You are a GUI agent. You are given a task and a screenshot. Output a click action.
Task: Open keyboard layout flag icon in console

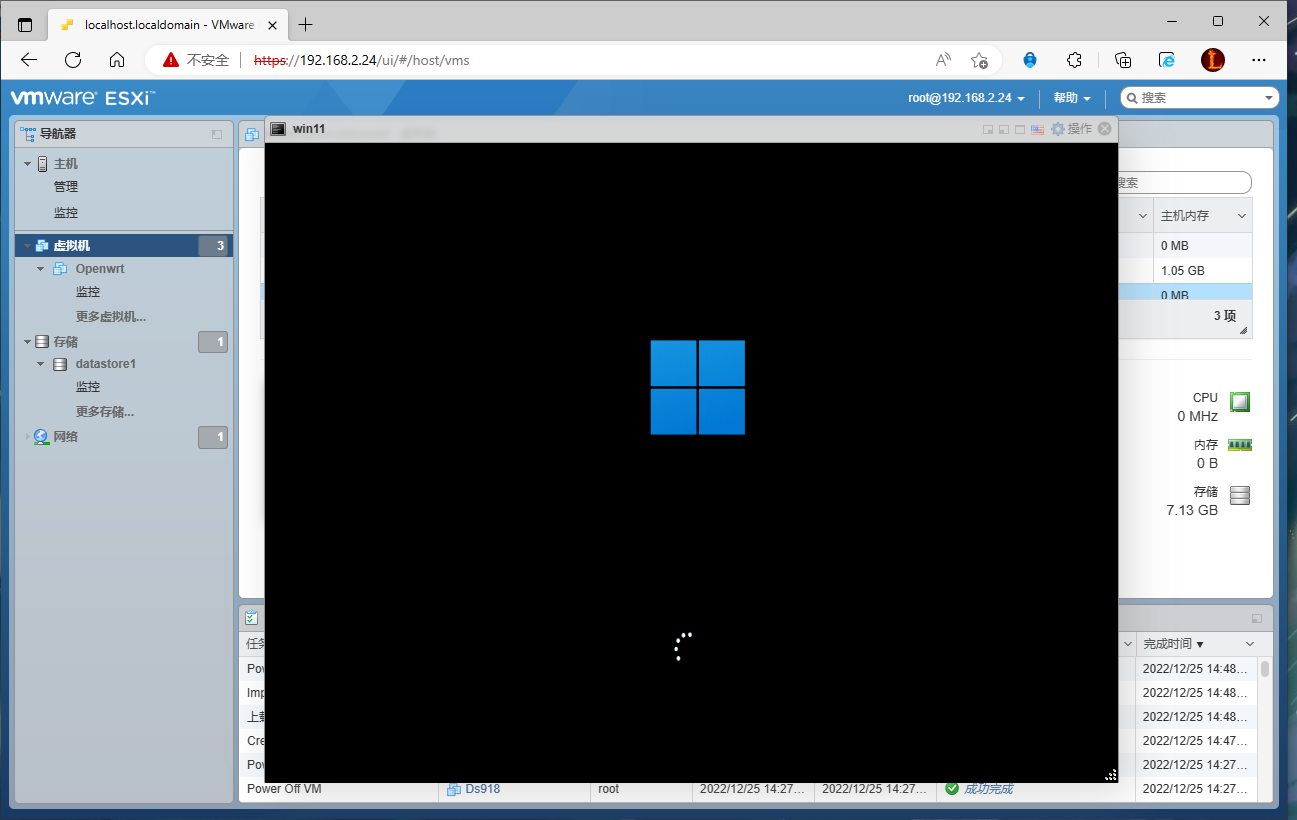(x=1037, y=130)
